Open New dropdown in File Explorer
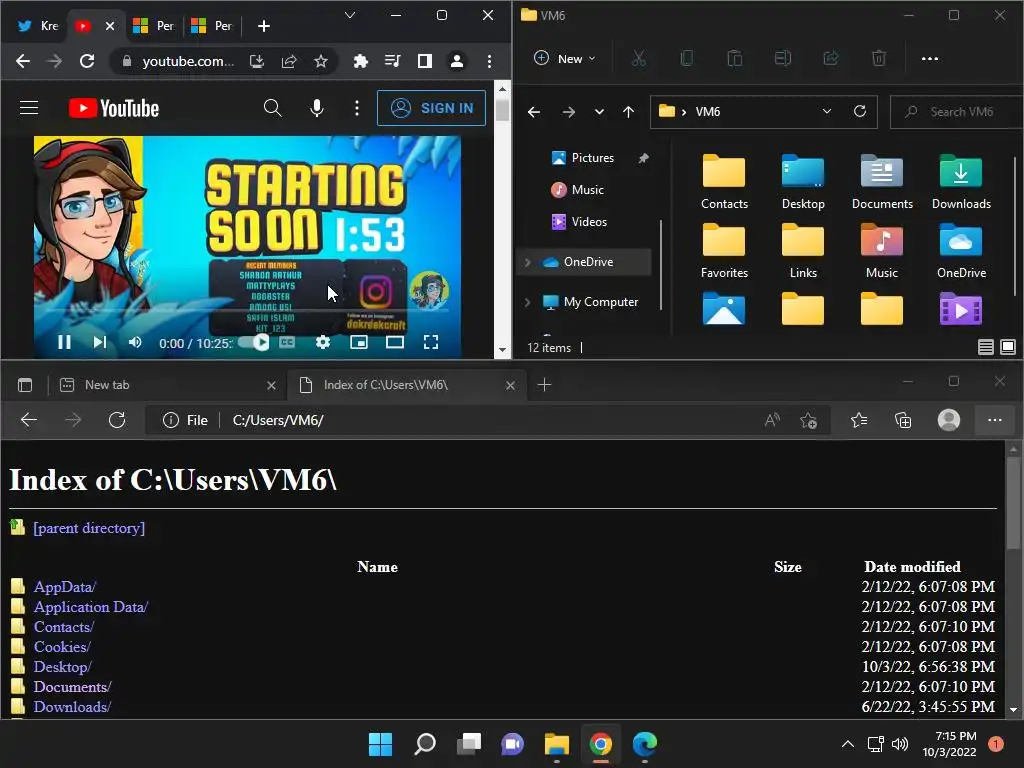The height and width of the screenshot is (768, 1024). click(x=564, y=59)
